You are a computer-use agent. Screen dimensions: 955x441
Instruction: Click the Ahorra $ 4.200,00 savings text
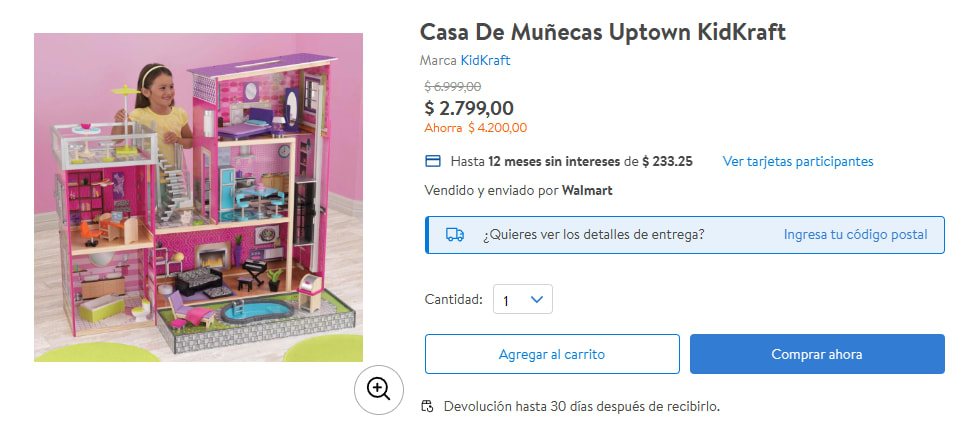coord(476,128)
